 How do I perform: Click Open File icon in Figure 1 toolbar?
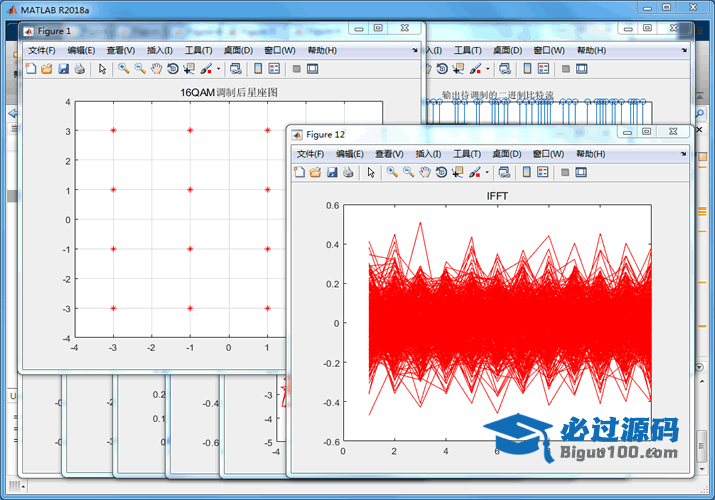(47, 69)
